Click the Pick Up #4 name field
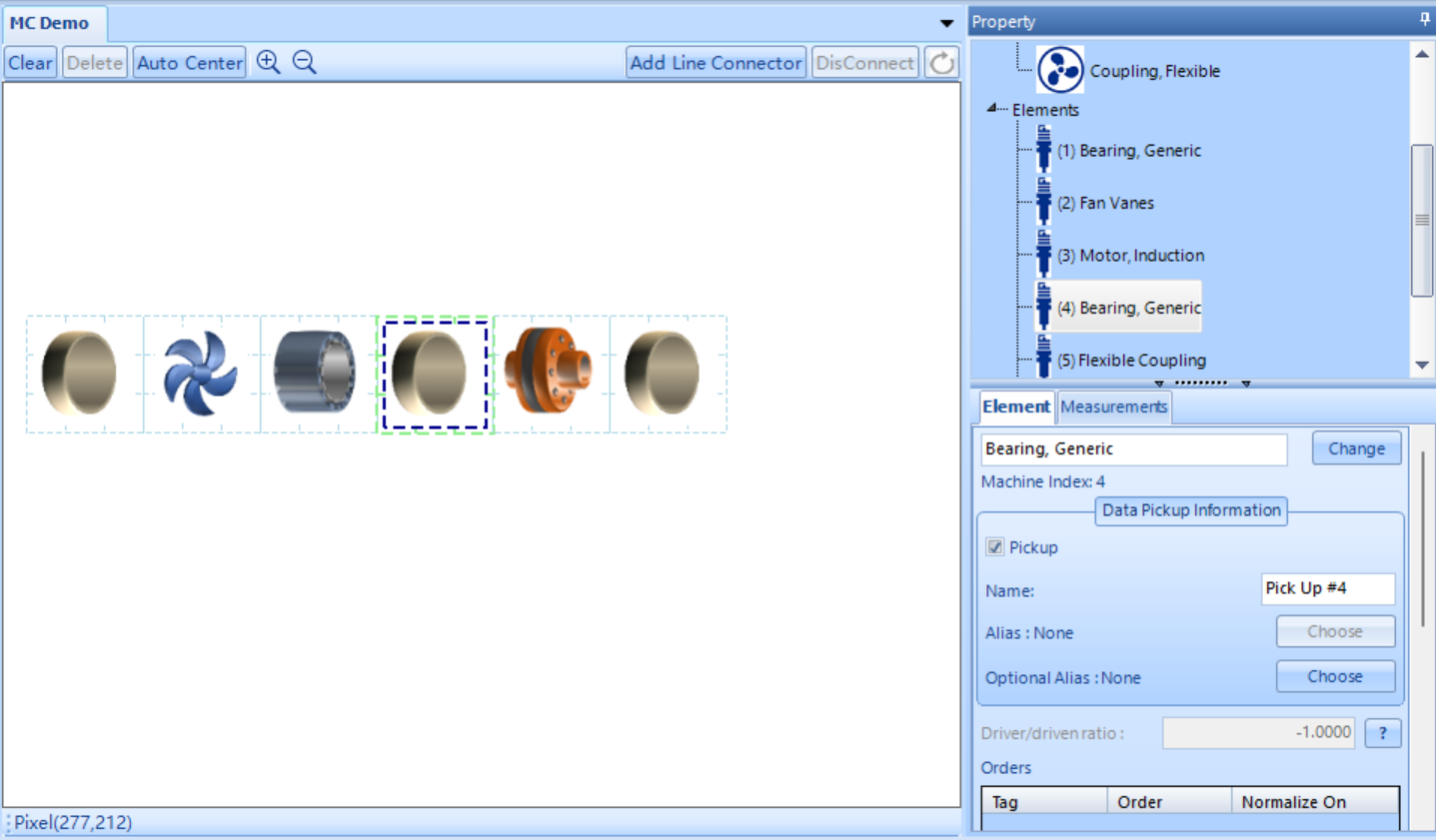Screen dimensions: 1436x840 1328,588
